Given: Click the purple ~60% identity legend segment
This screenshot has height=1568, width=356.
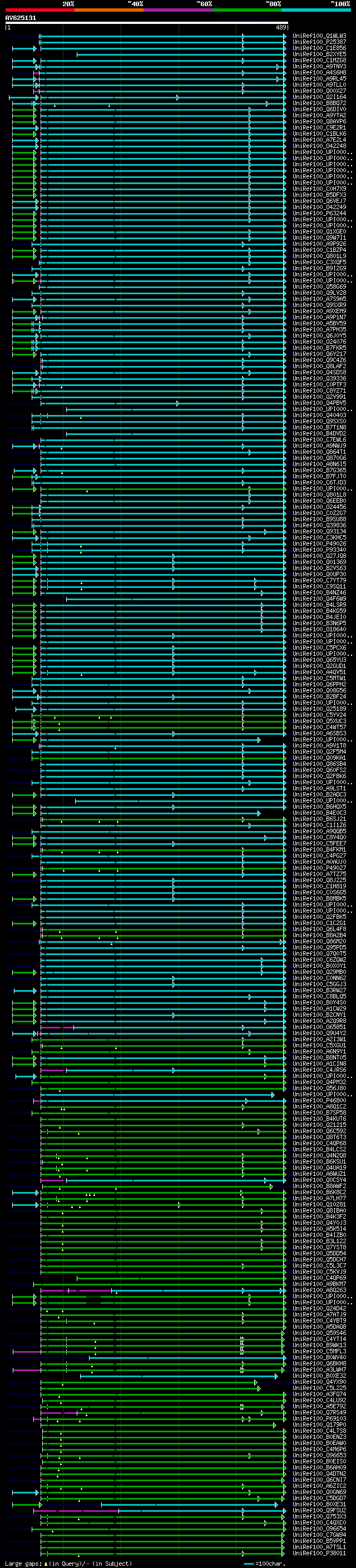Looking at the screenshot, I should (x=177, y=11).
